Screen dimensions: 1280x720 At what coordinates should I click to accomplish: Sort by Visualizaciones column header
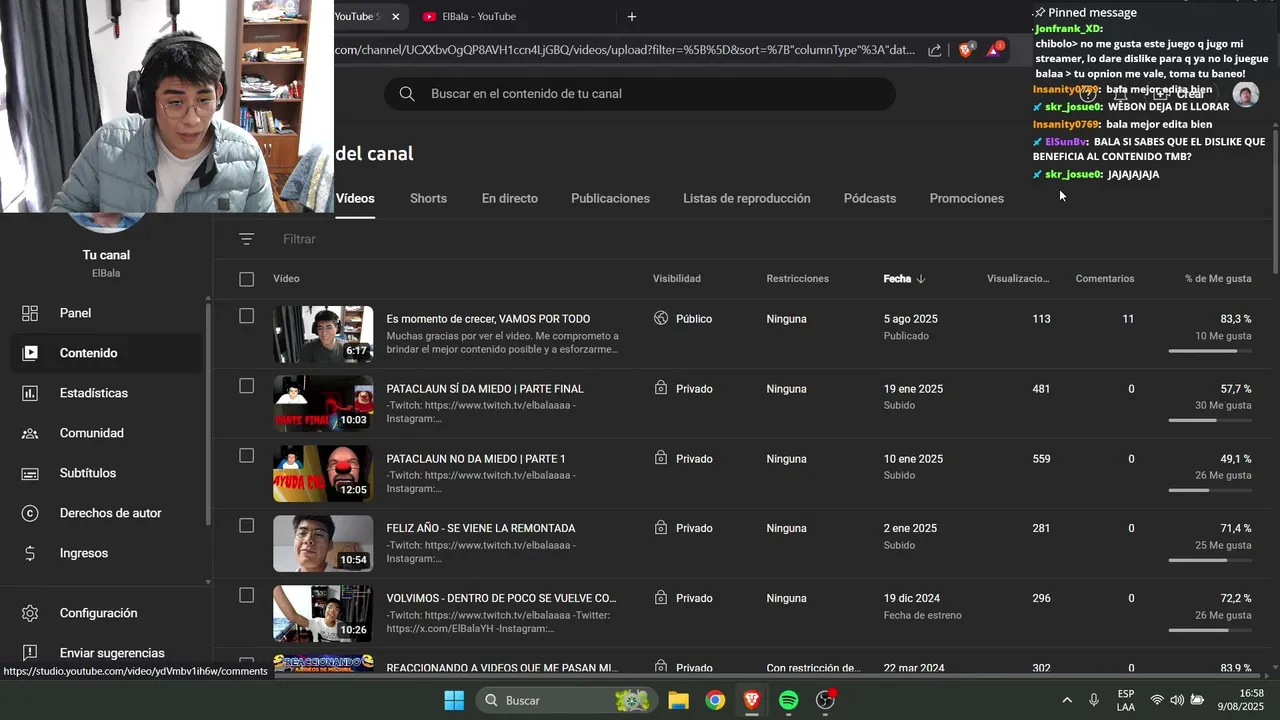click(1018, 279)
